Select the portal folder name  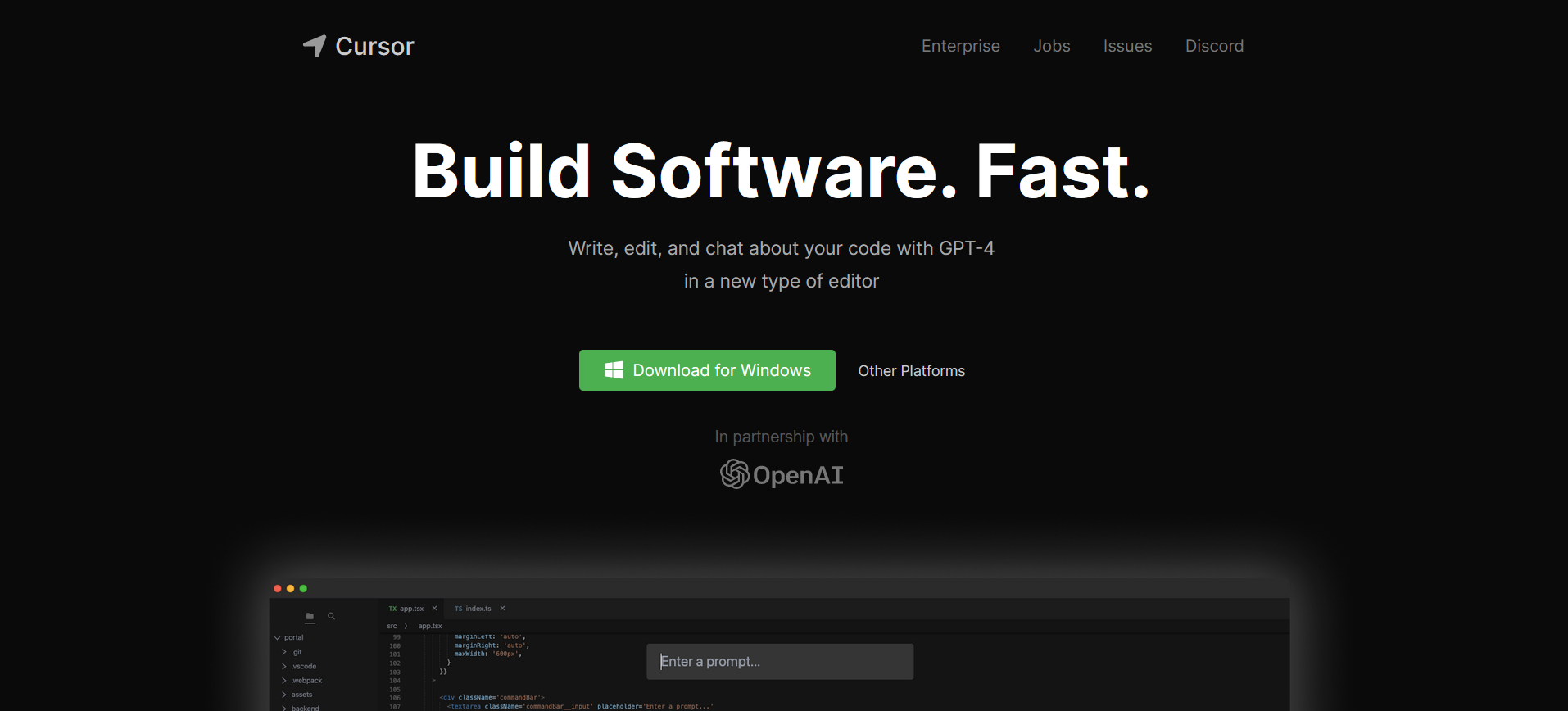[x=293, y=637]
